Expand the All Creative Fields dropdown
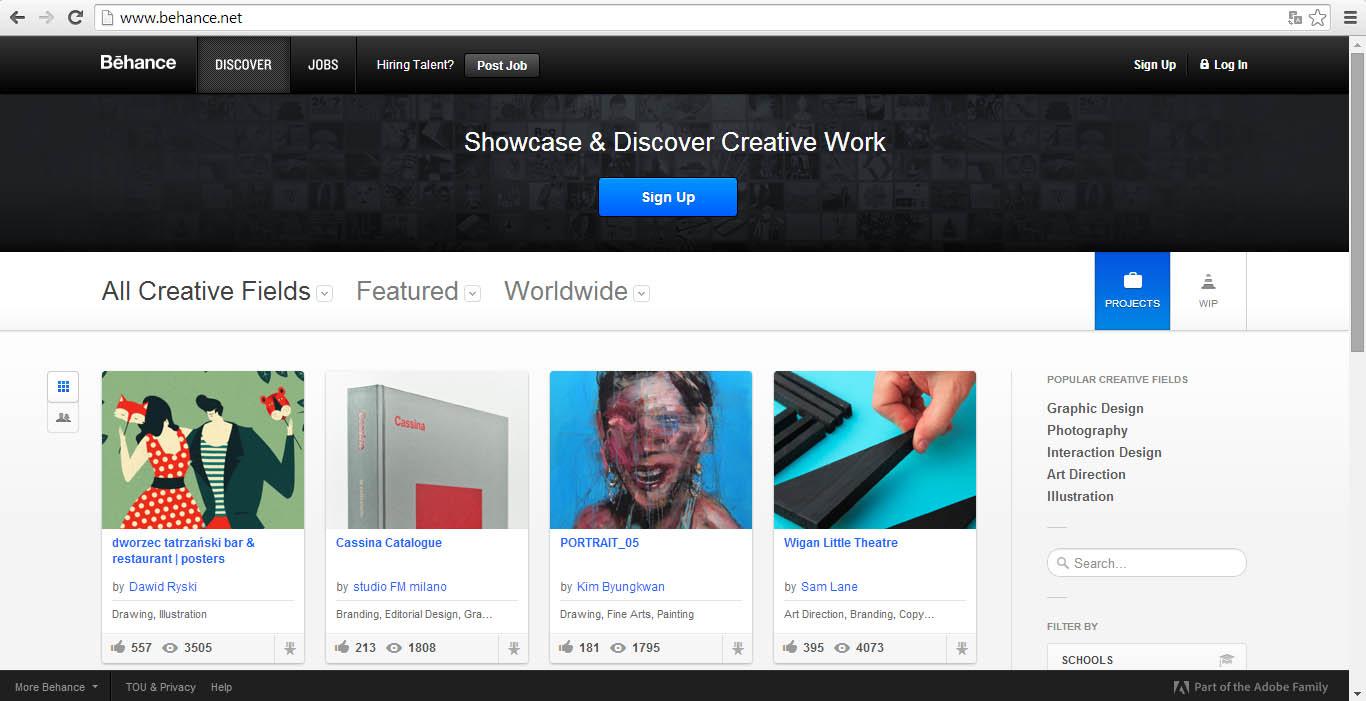This screenshot has height=701, width=1366. [x=324, y=293]
